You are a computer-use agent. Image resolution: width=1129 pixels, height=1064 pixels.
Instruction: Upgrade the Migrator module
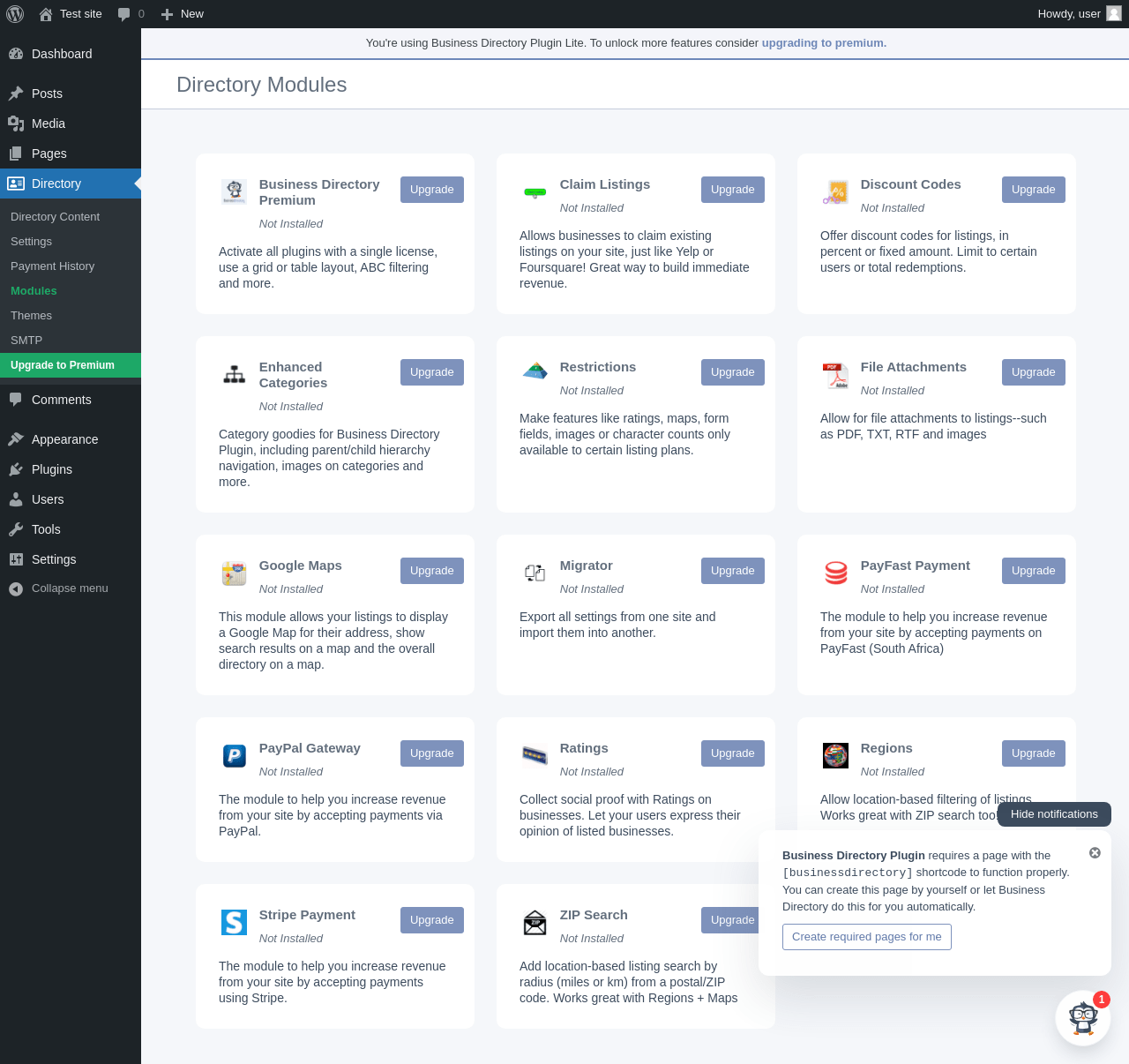pos(733,571)
